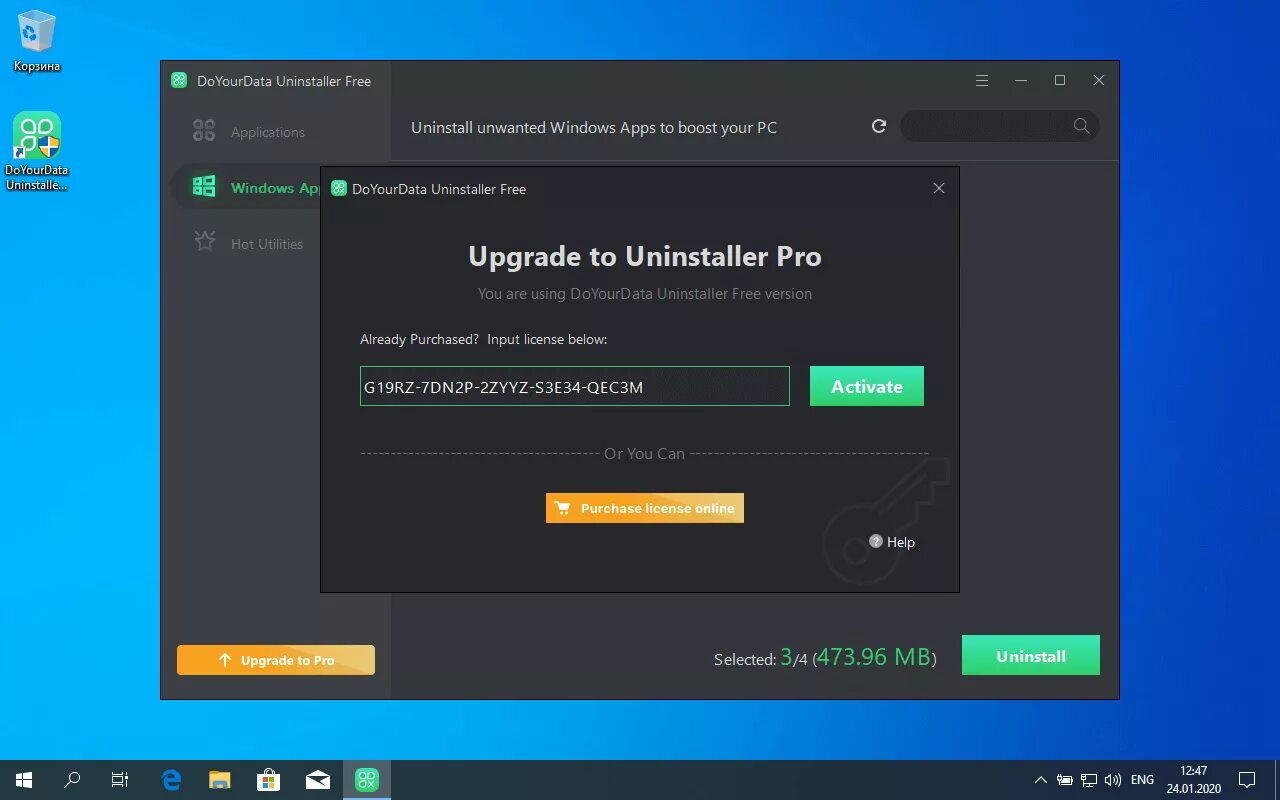Launch Microsoft Edge from taskbar
This screenshot has height=800, width=1280.
click(x=171, y=780)
